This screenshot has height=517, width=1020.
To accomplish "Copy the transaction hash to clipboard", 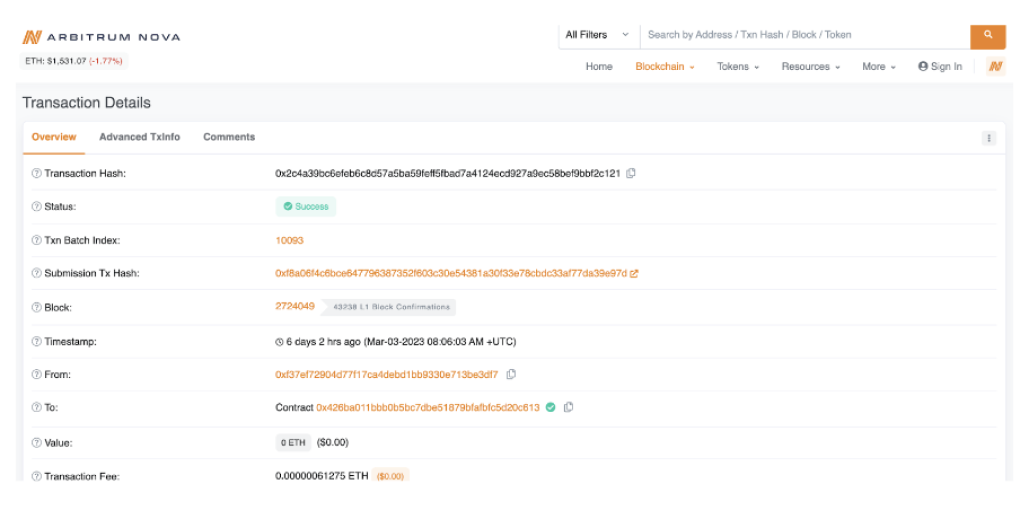I will click(631, 173).
